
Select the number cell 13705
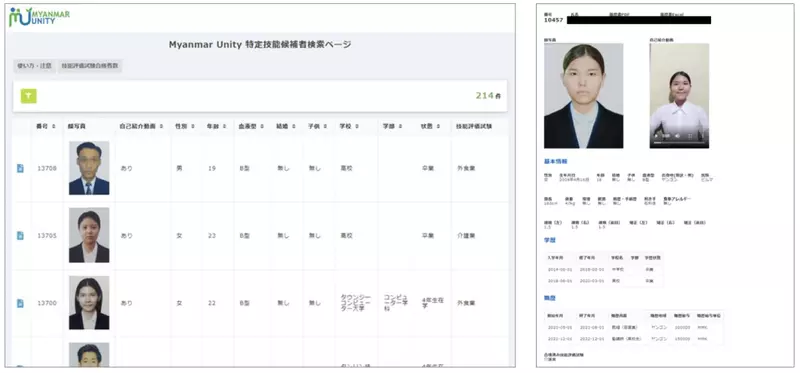tap(47, 236)
